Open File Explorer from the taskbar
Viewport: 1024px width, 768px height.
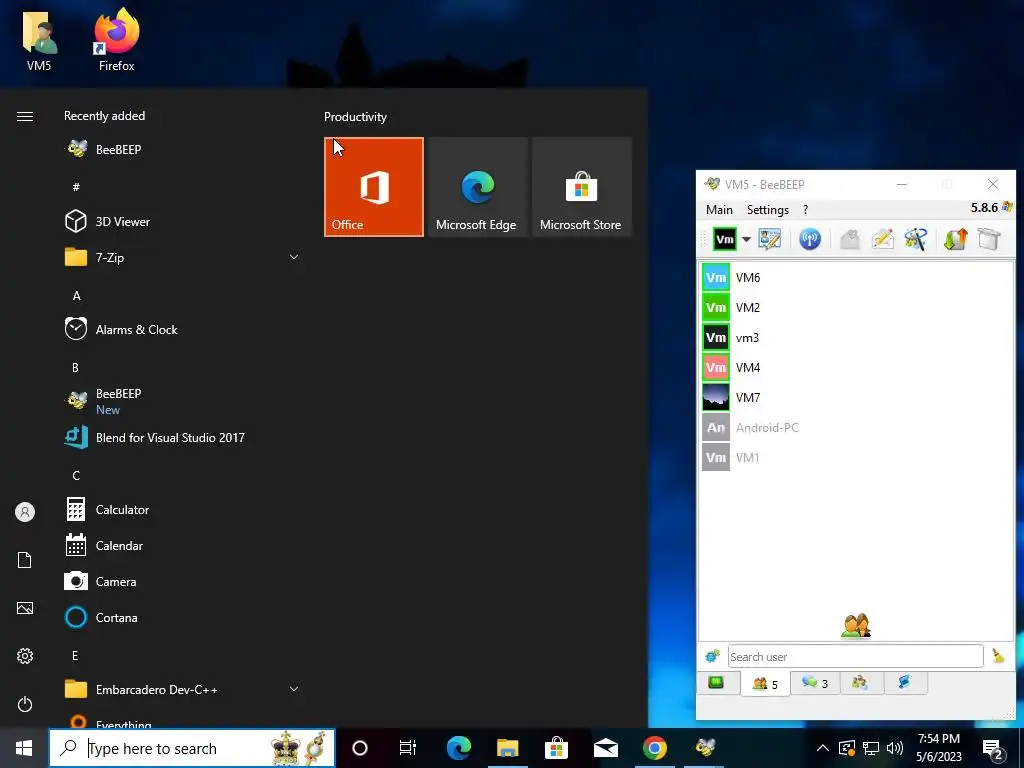coord(507,748)
